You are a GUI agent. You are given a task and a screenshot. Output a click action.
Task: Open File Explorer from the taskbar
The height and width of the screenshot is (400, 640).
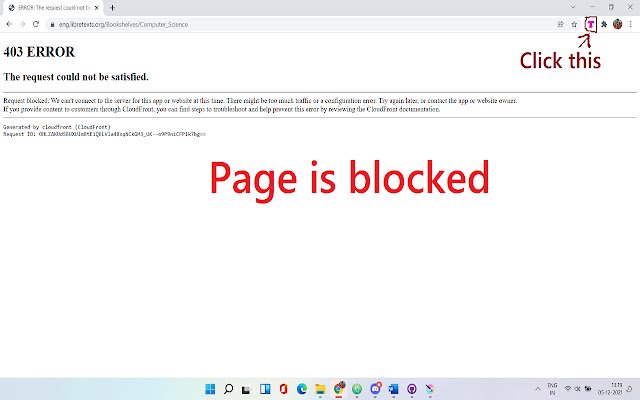click(x=321, y=388)
